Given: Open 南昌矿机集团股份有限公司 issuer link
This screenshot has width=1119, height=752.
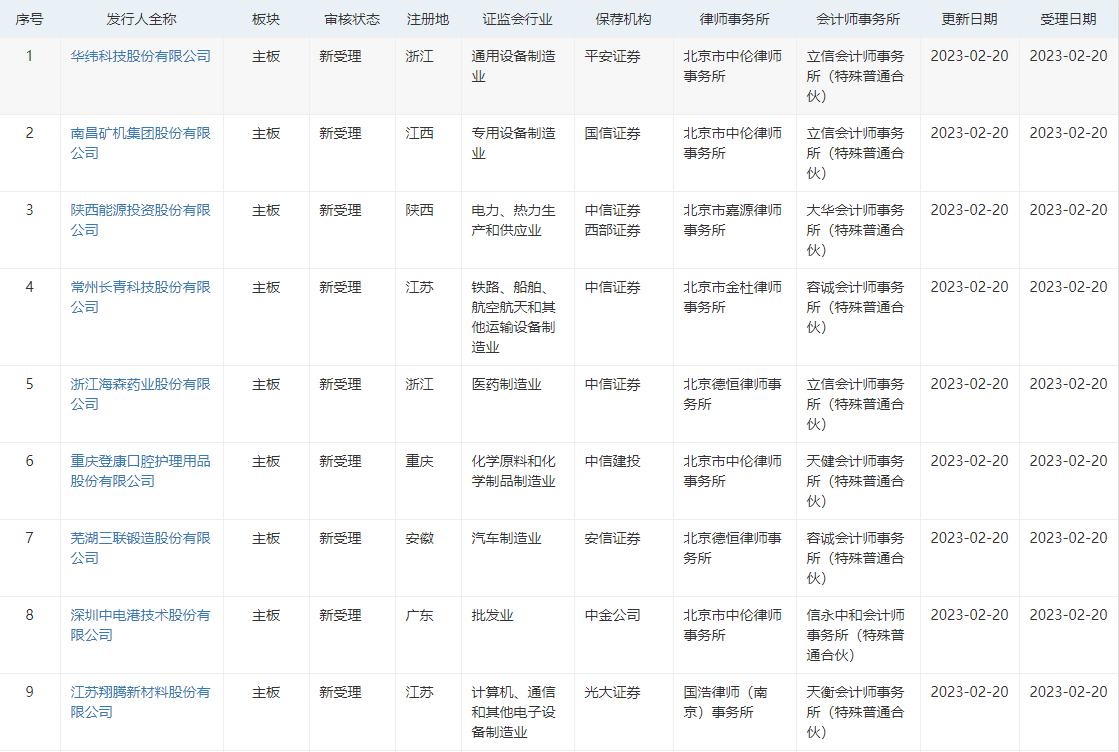Looking at the screenshot, I should (141, 143).
